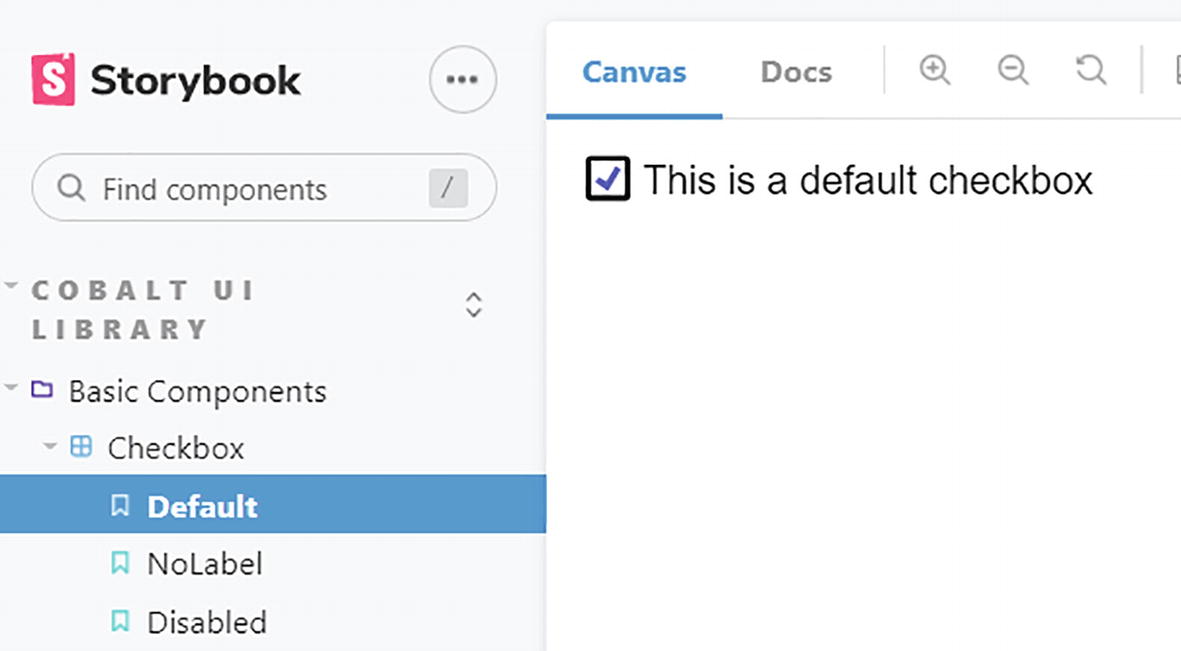1181x651 pixels.
Task: Click the NoLabel story bookmark icon
Action: [120, 564]
